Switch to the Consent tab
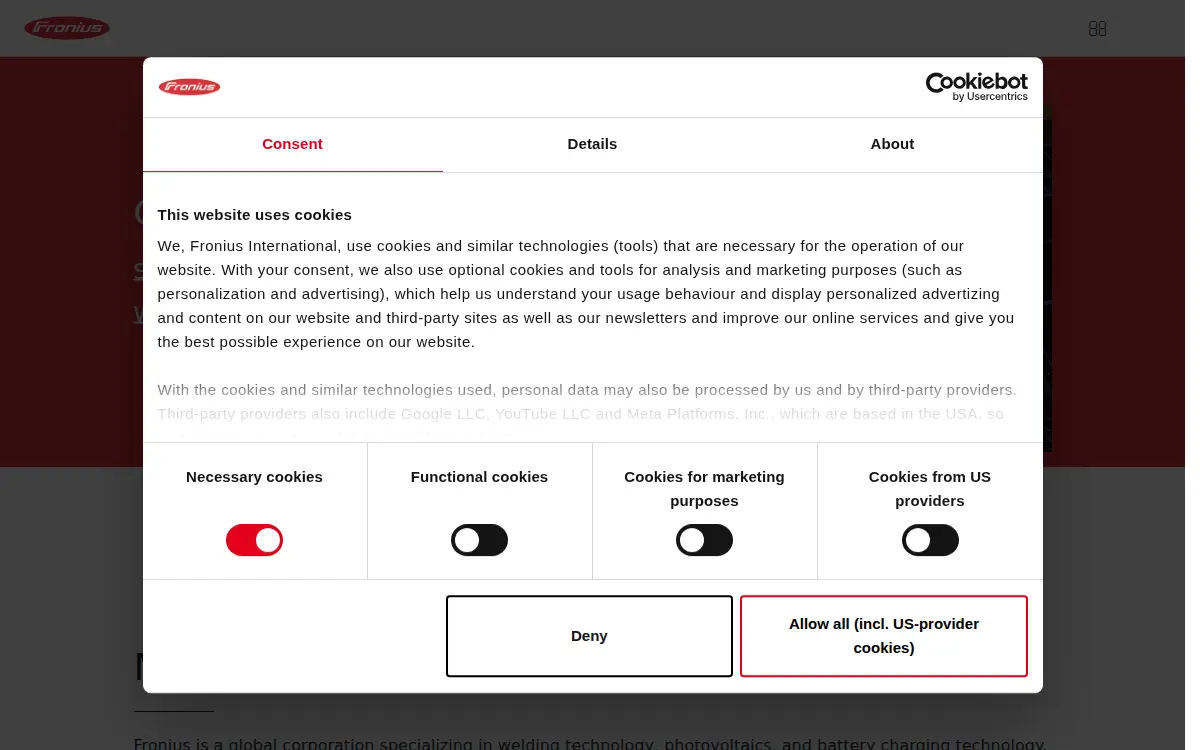This screenshot has height=750, width=1200. tap(292, 144)
